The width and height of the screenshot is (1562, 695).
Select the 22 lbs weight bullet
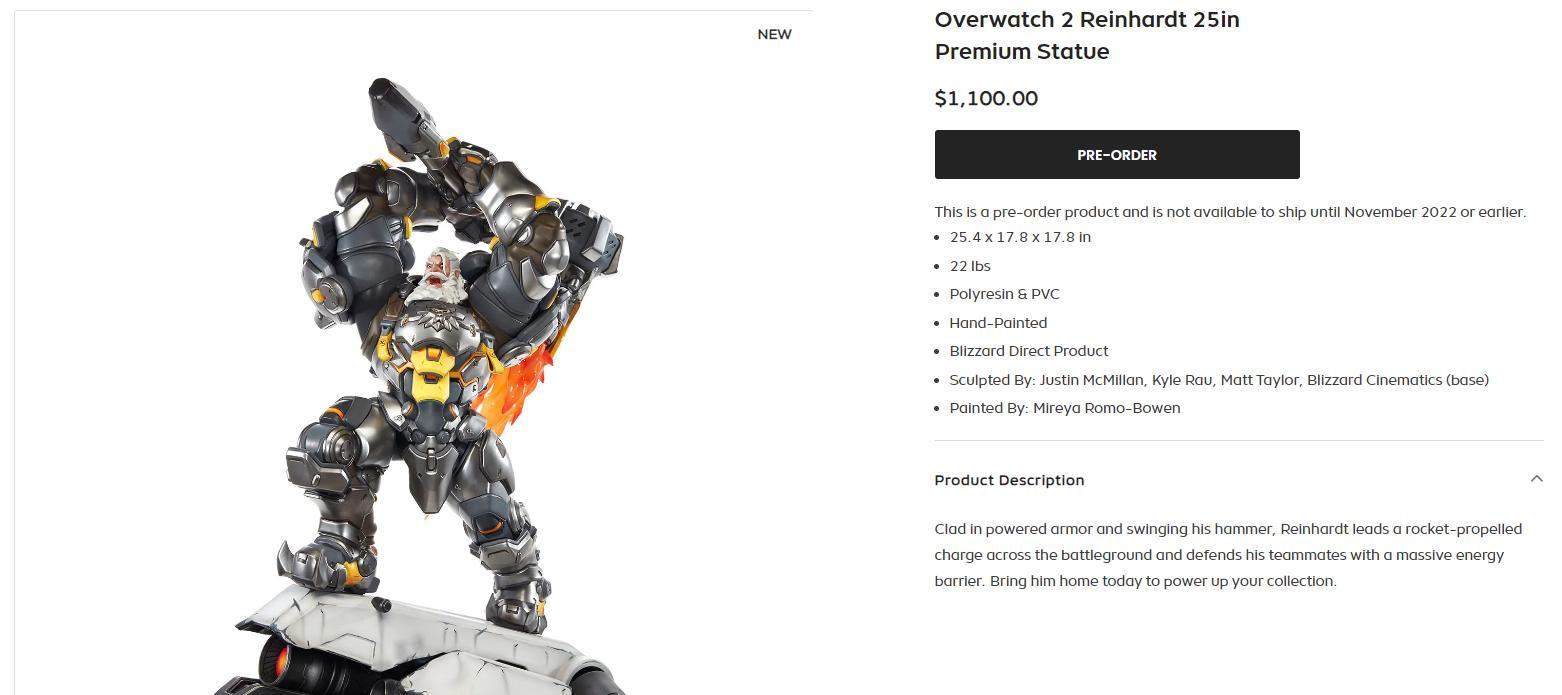coord(970,266)
